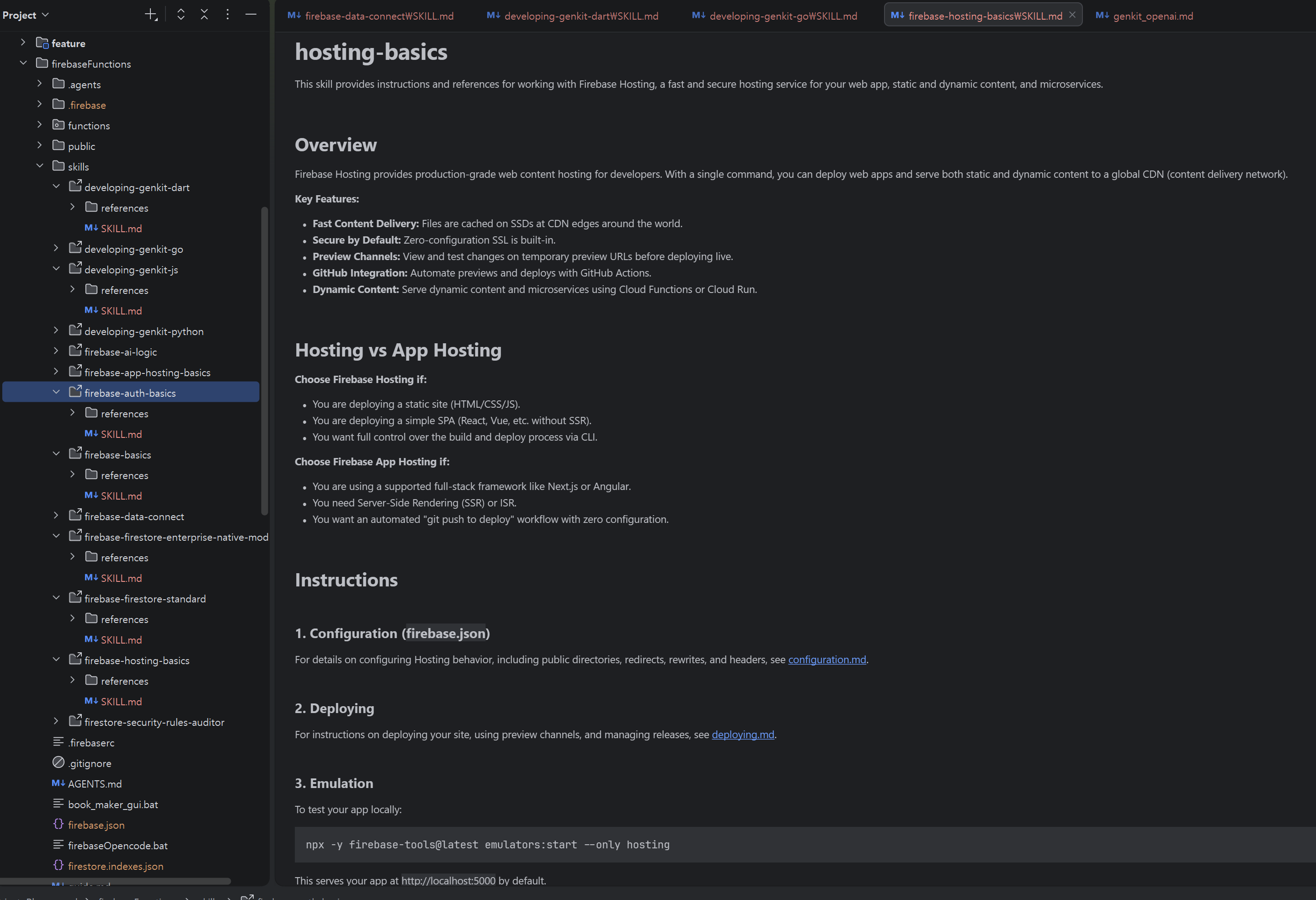Select the firebase-data-connect folder icon
The image size is (1316, 900).
coord(75,515)
